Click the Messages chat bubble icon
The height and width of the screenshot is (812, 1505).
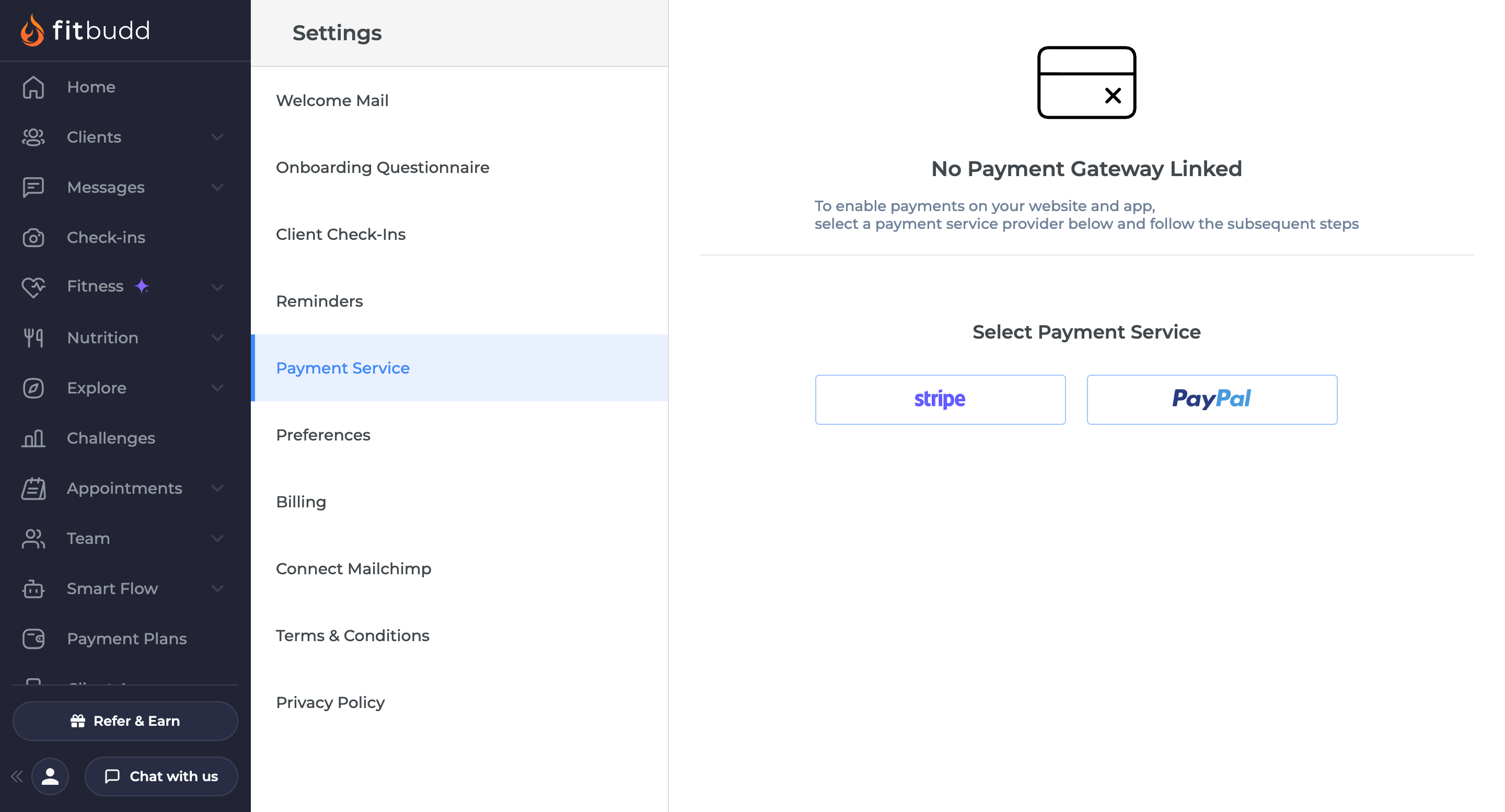pos(33,188)
